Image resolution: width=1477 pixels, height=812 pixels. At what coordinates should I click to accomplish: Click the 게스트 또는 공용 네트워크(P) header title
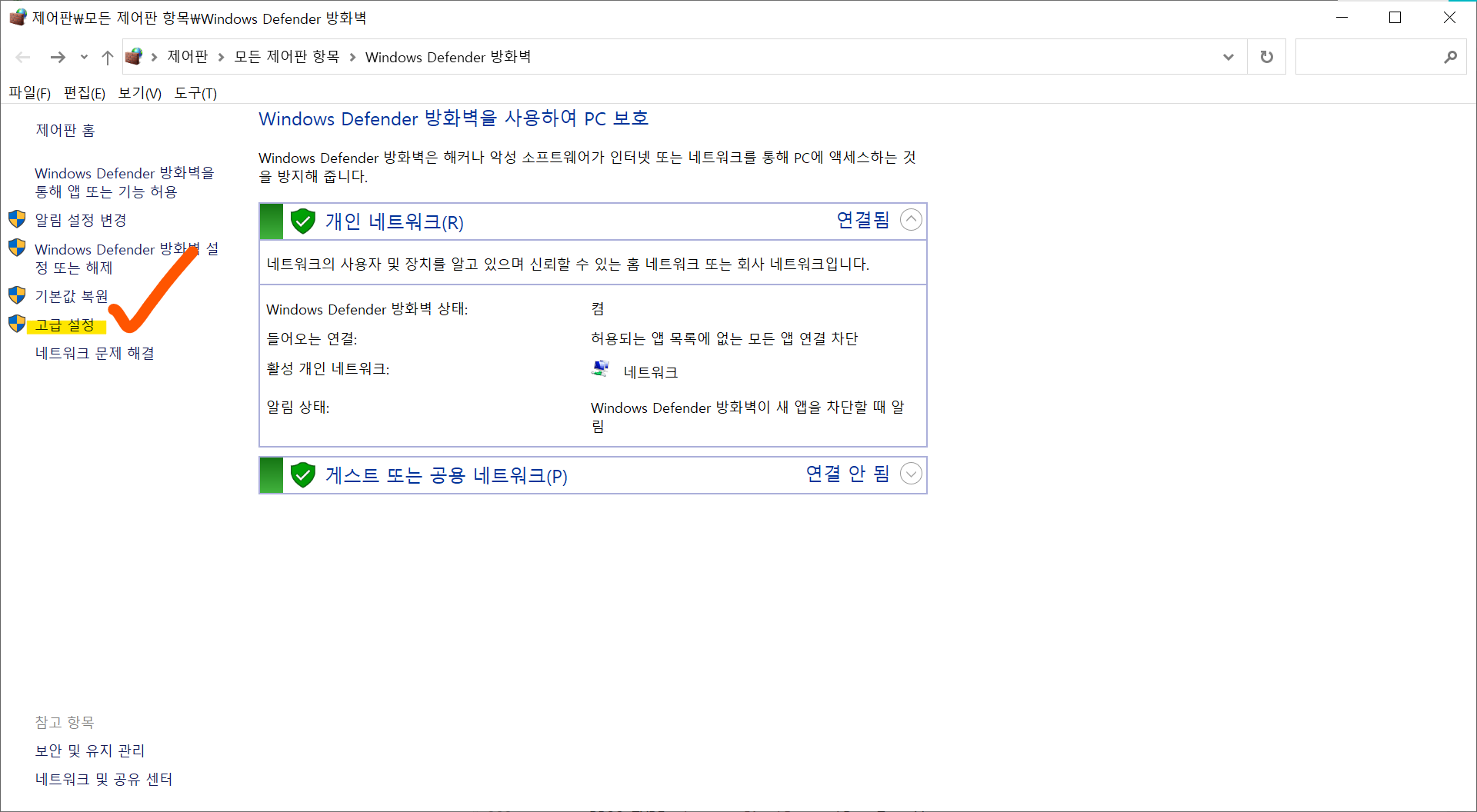pyautogui.click(x=446, y=475)
